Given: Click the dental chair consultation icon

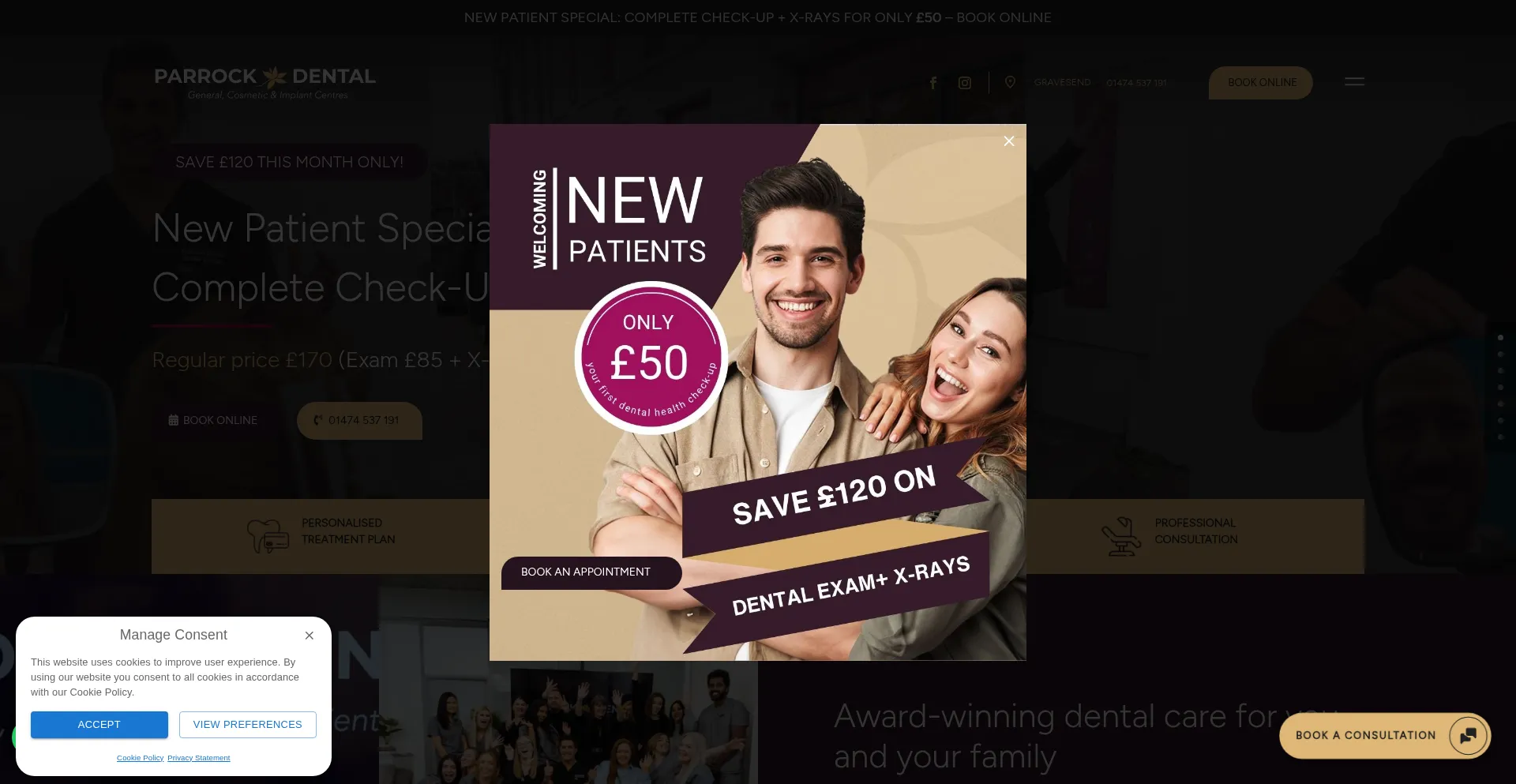Looking at the screenshot, I should [x=1121, y=537].
